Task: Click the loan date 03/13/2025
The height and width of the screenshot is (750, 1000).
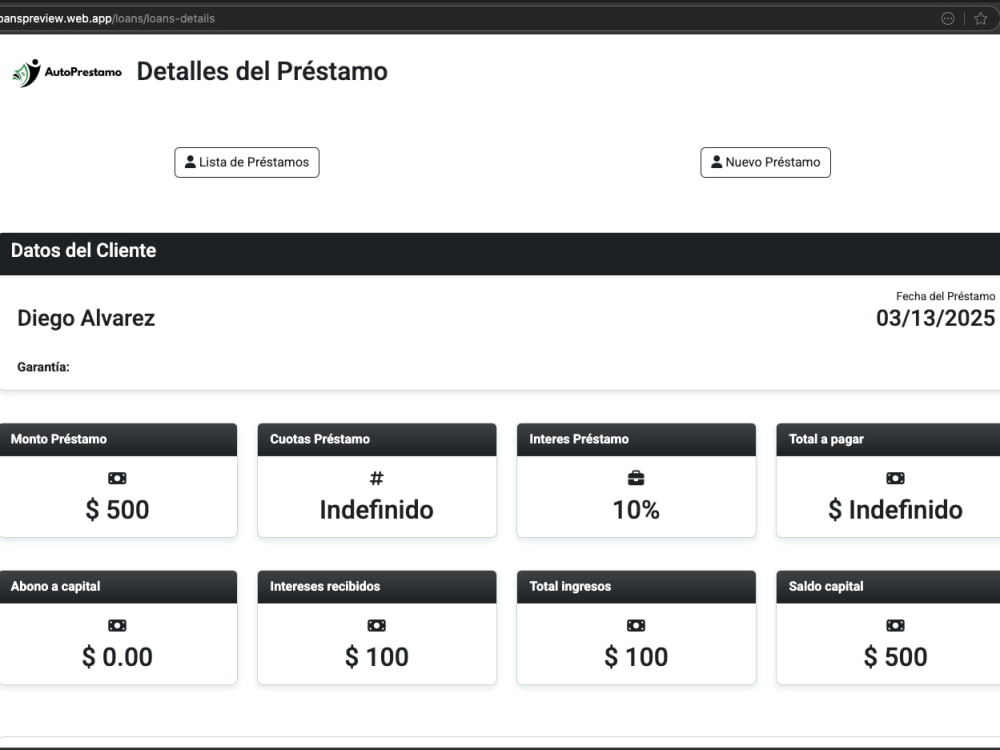Action: (935, 318)
